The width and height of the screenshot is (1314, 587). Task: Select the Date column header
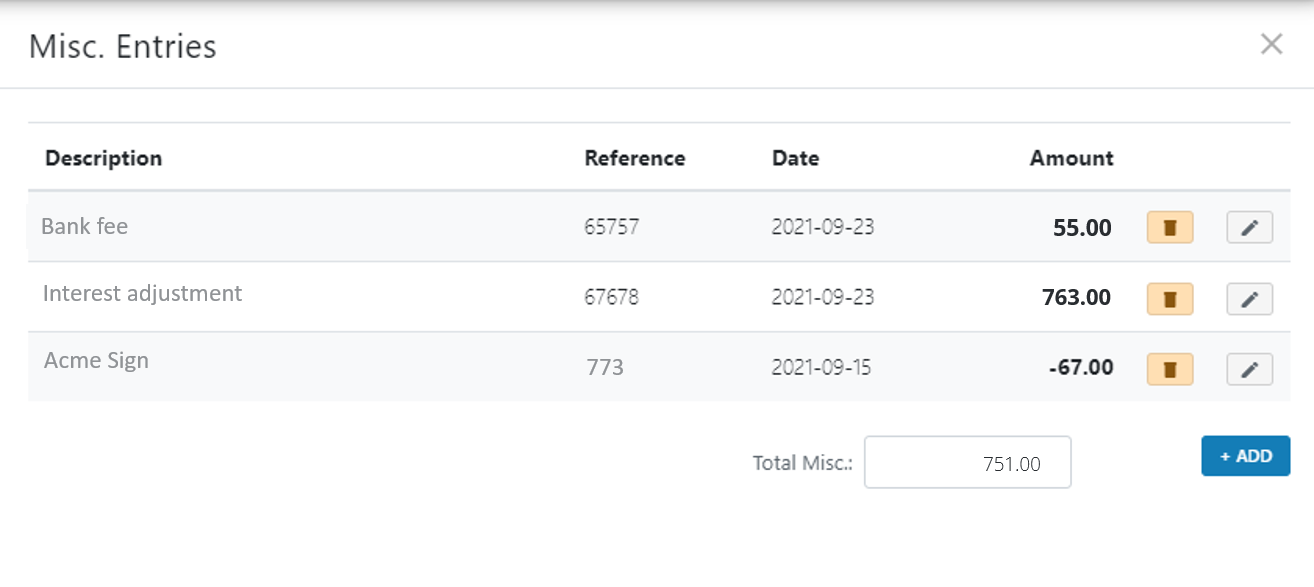[795, 158]
